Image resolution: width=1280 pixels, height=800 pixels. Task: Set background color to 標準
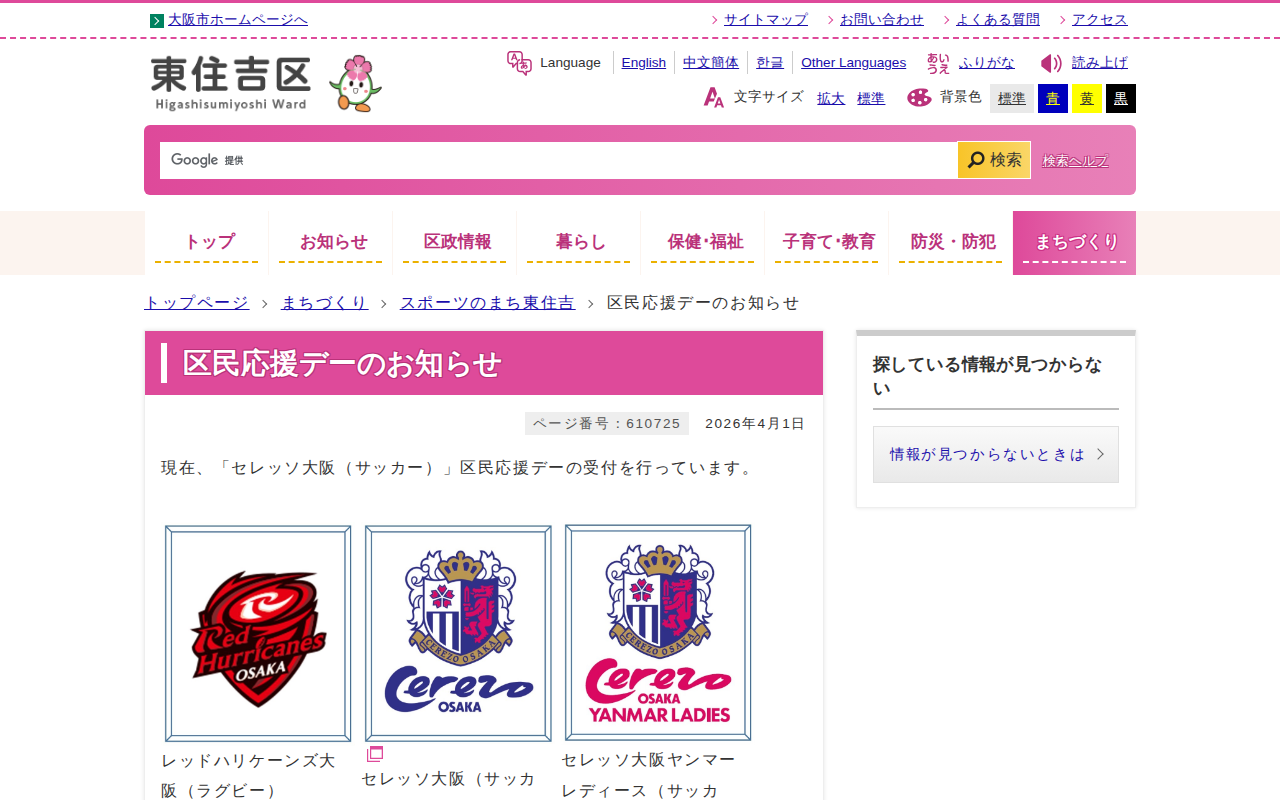pyautogui.click(x=1012, y=99)
